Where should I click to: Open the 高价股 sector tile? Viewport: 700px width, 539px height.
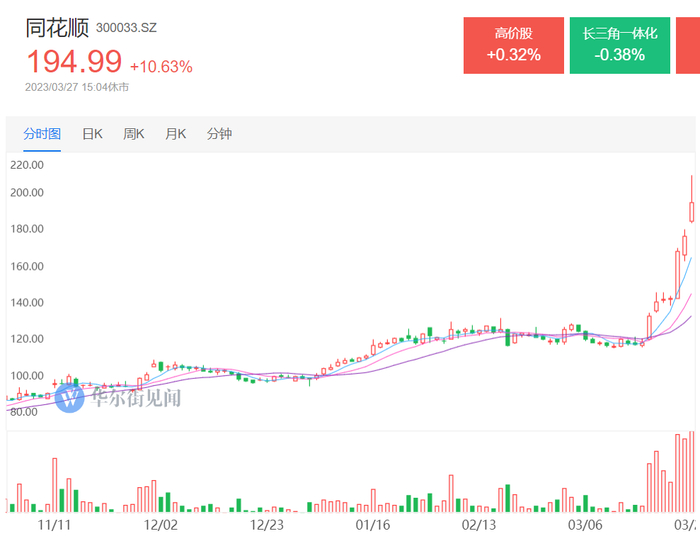tap(513, 45)
